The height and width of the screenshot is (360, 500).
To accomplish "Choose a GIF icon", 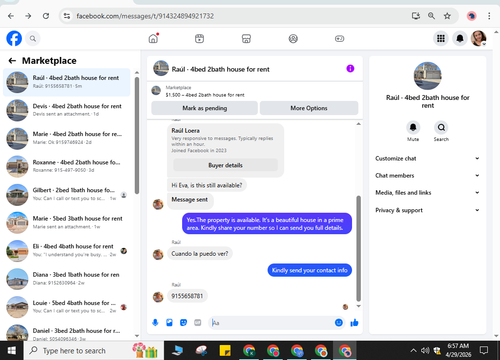I will pos(198,322).
